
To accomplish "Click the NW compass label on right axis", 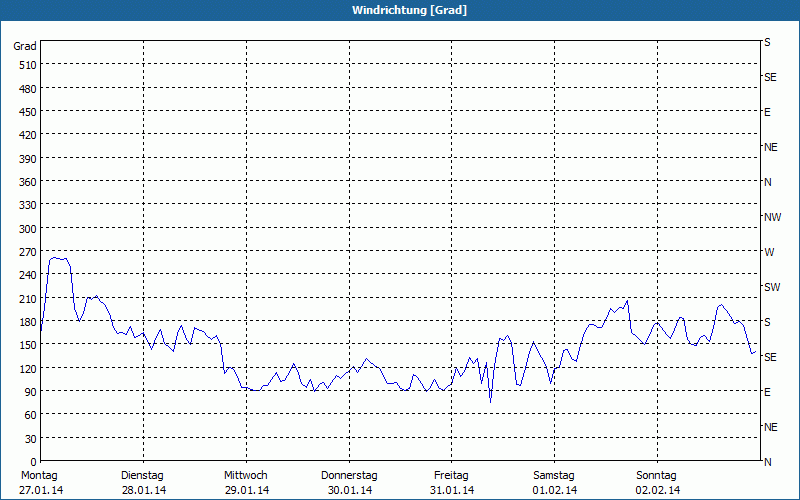I will coord(772,217).
